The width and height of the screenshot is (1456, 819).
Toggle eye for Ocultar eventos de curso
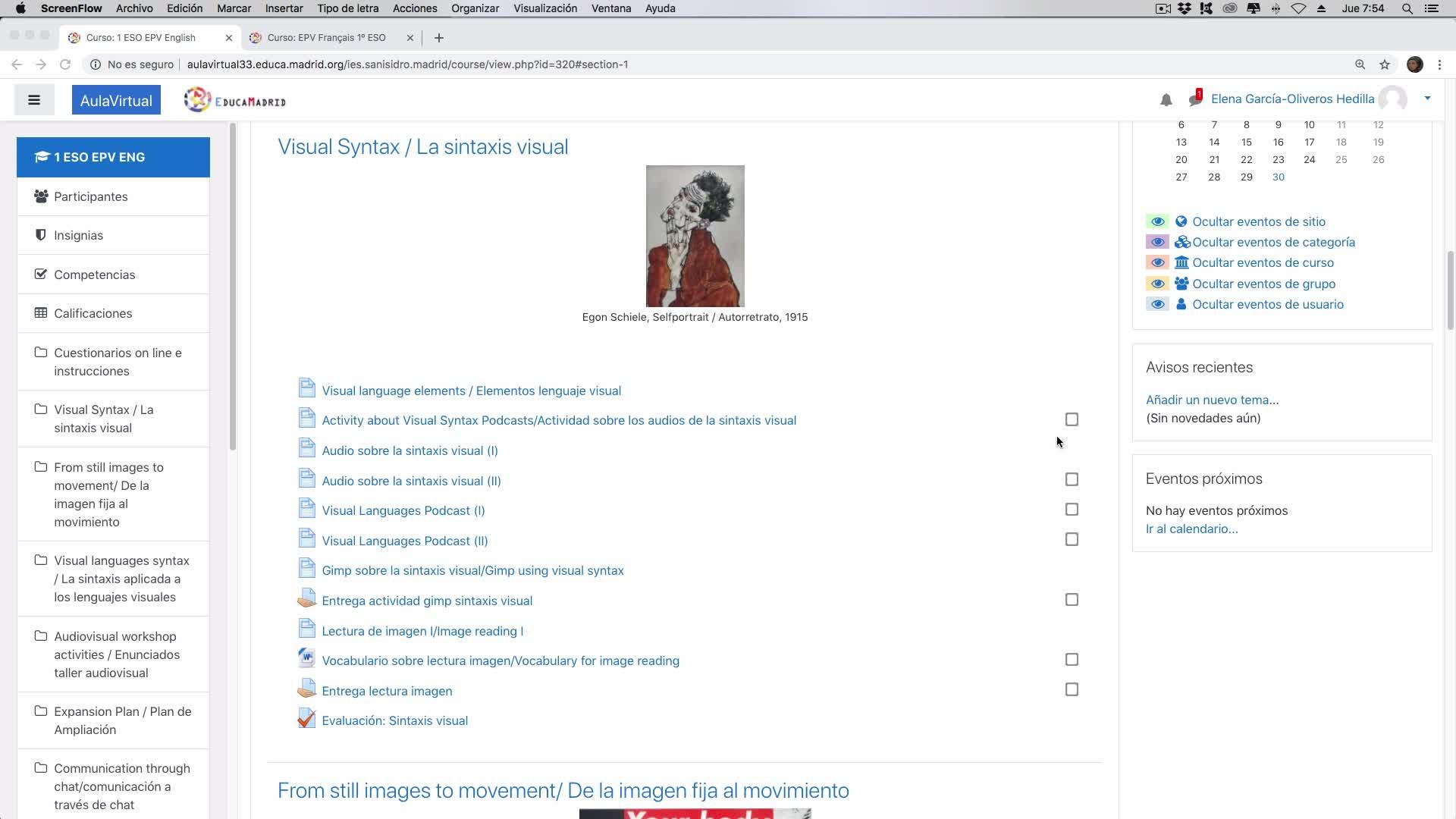pyautogui.click(x=1157, y=262)
